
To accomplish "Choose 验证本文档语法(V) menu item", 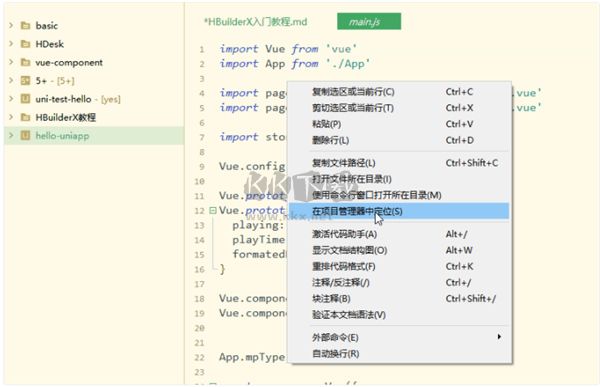I will click(x=399, y=315).
